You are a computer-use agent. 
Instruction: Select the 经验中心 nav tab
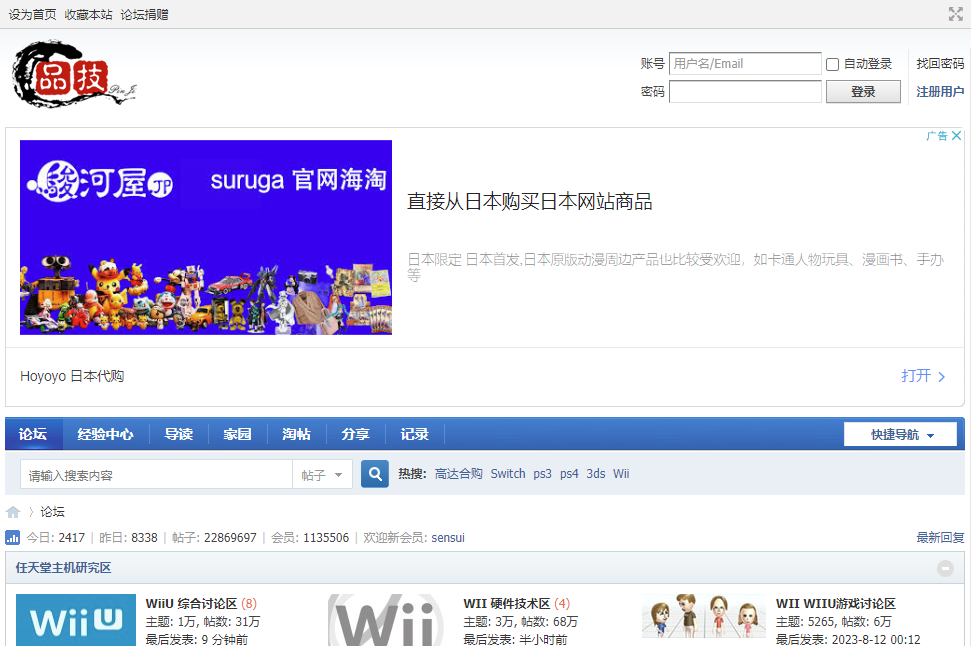pyautogui.click(x=105, y=434)
